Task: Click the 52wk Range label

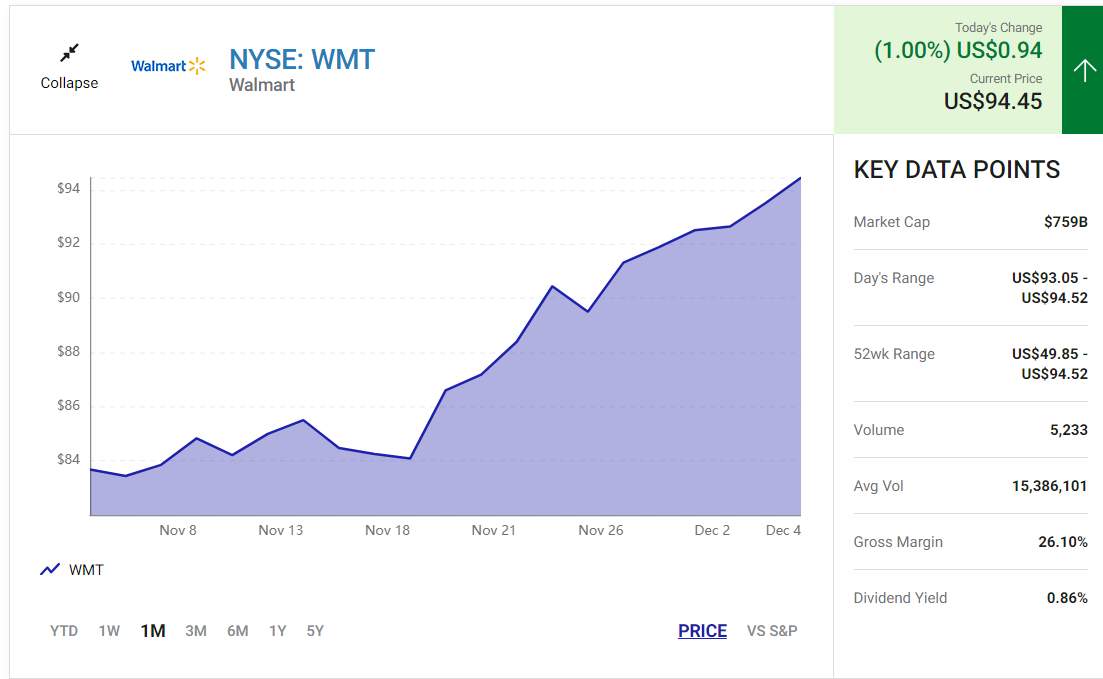Action: 893,354
